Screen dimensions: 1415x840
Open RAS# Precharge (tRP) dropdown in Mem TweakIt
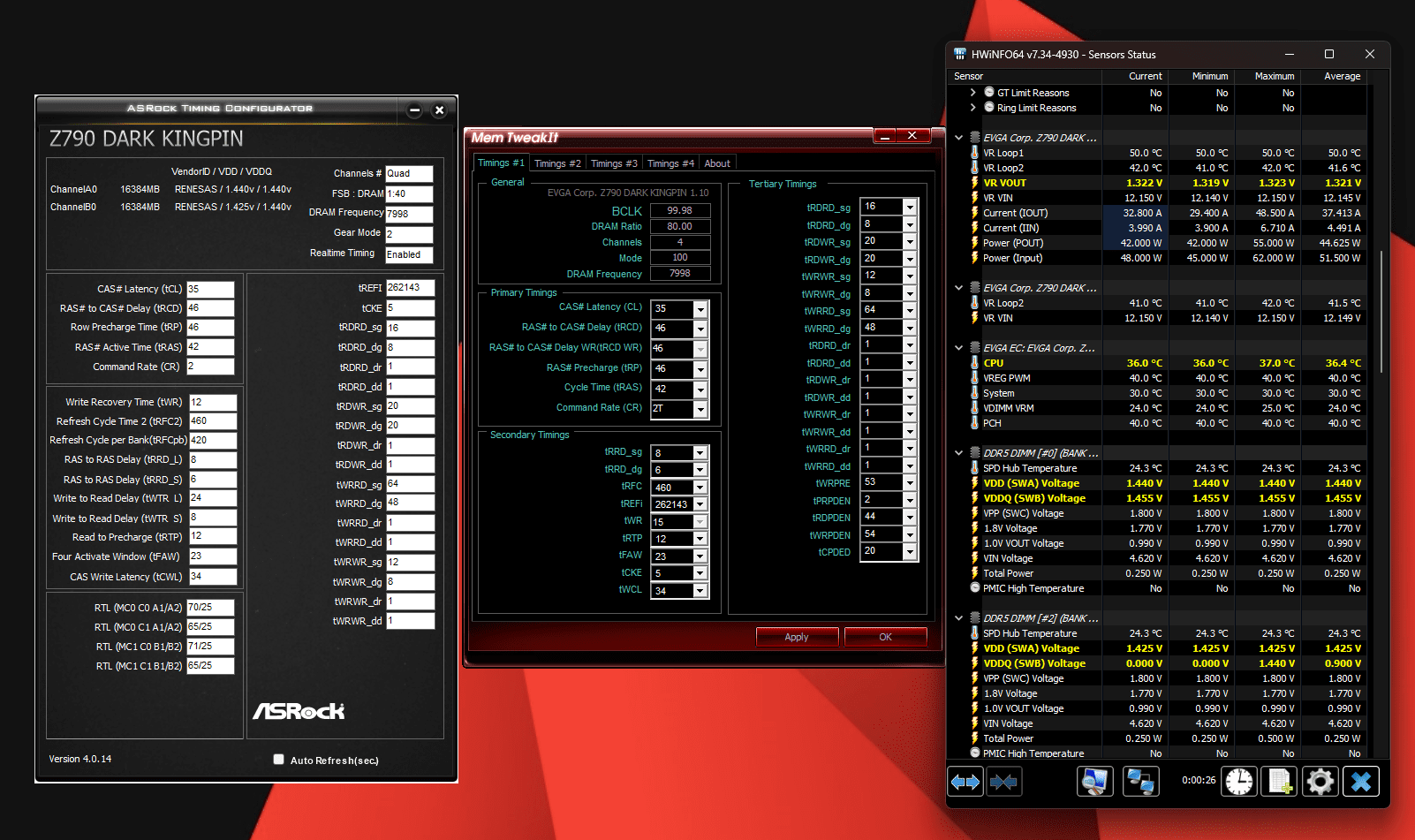(x=700, y=369)
